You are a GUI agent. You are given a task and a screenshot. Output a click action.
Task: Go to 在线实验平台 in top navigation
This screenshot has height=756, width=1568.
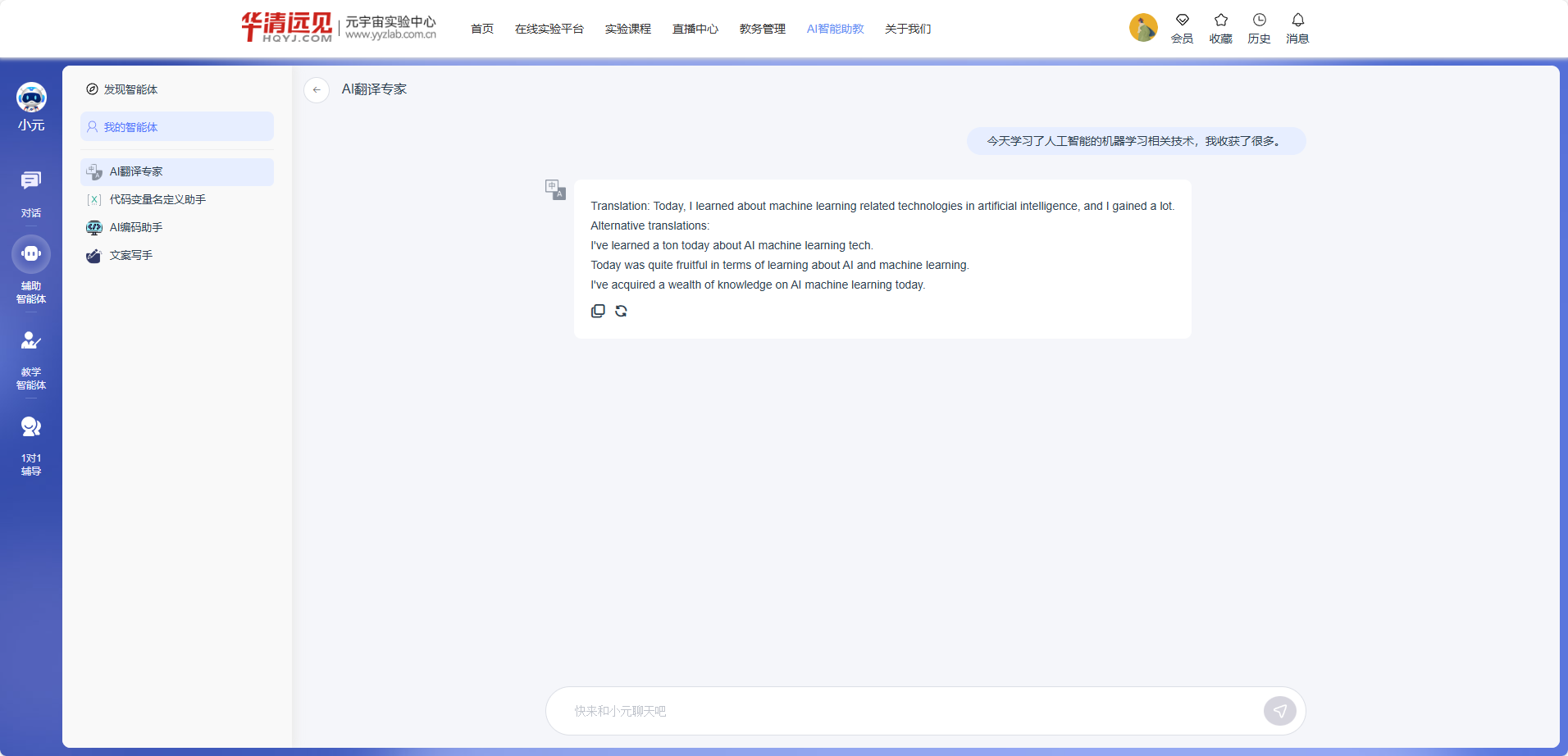click(x=549, y=29)
